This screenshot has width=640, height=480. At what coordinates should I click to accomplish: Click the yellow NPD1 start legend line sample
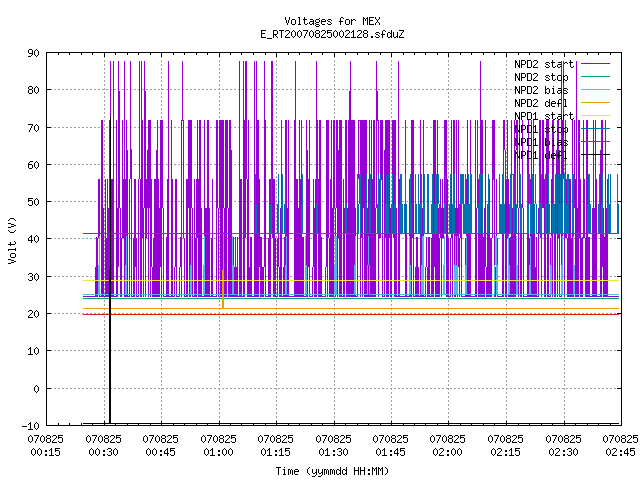click(x=595, y=116)
